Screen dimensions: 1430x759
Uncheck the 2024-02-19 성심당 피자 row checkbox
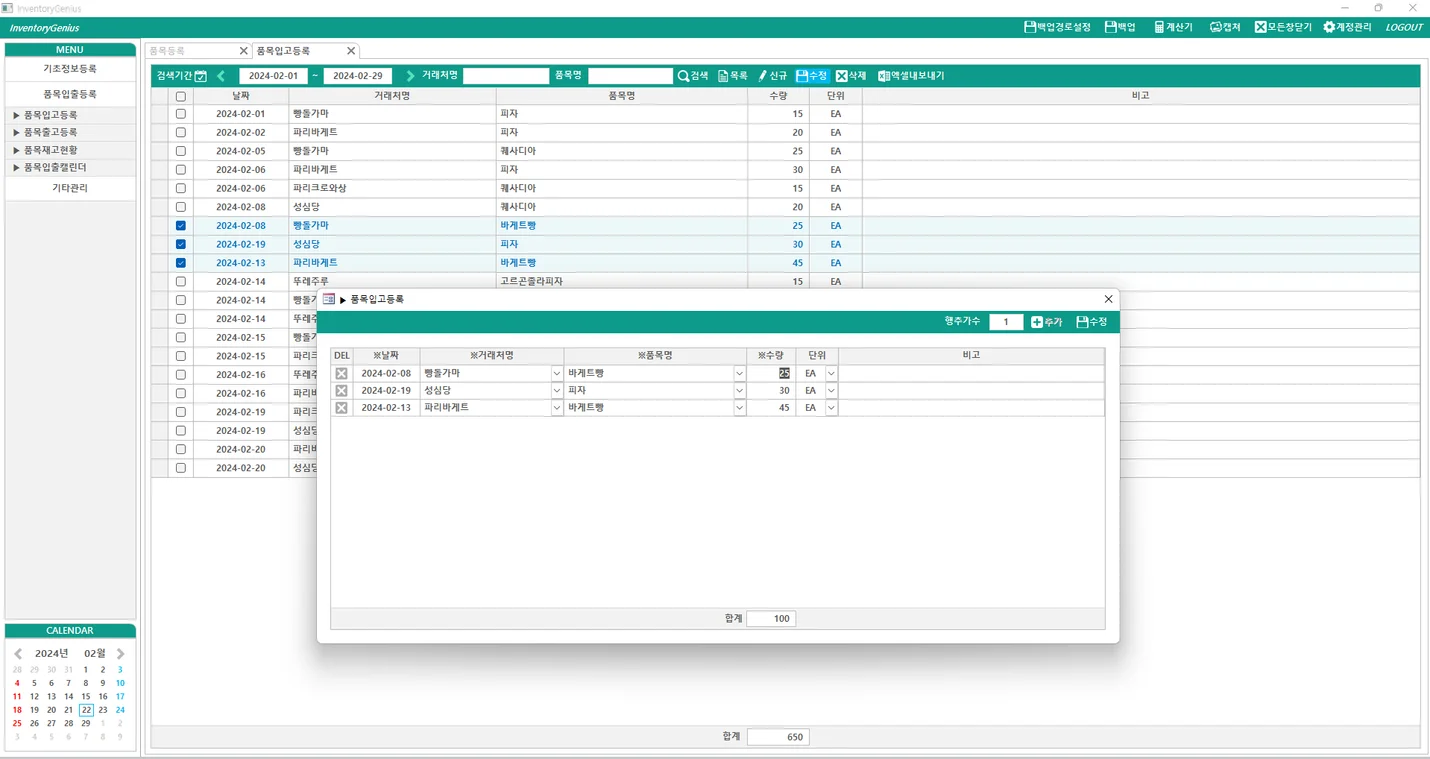tap(181, 244)
